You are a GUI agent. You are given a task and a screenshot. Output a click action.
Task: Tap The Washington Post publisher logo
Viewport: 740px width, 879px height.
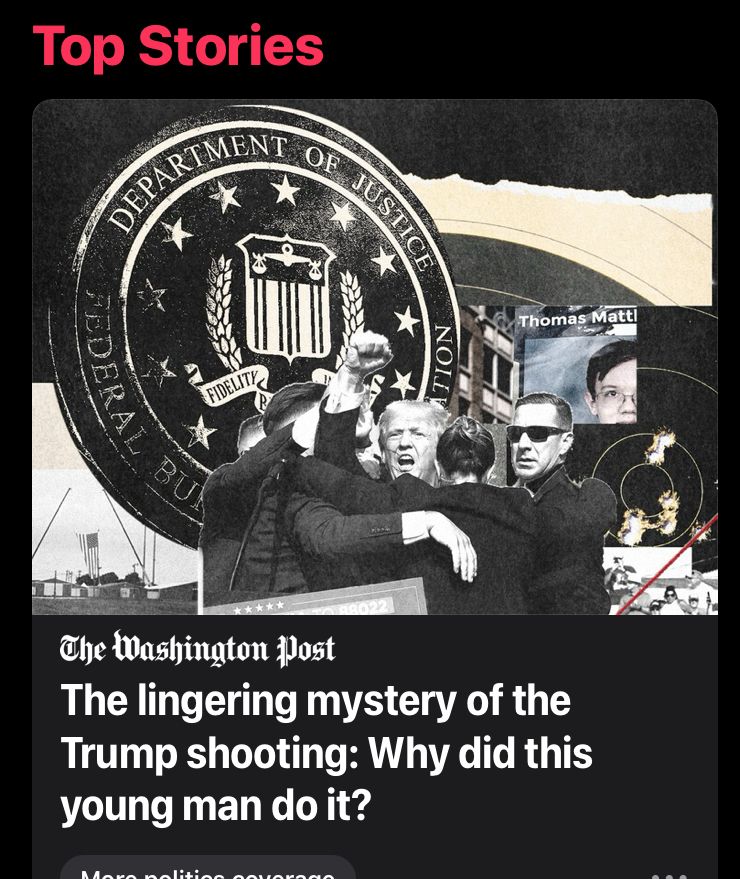point(197,649)
